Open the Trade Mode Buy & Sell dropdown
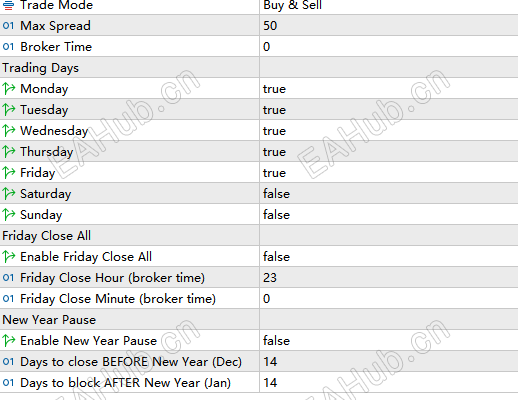The image size is (518, 400). [389, 7]
